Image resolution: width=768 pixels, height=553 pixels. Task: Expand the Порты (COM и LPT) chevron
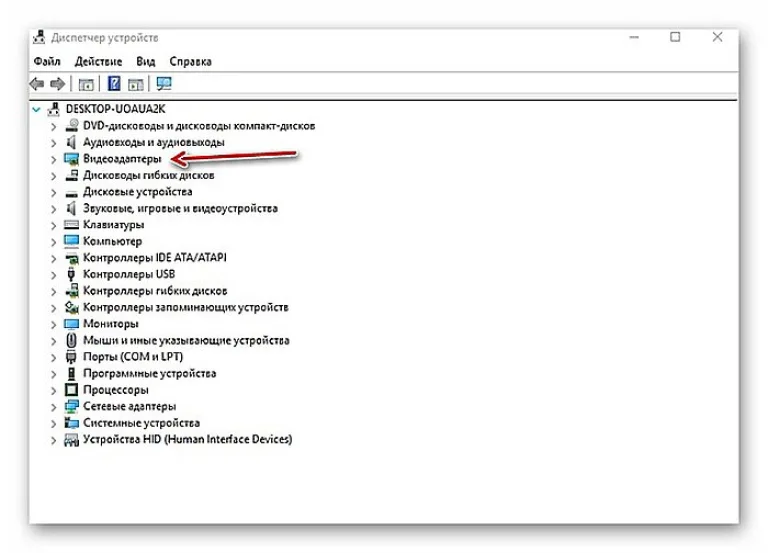pos(53,358)
